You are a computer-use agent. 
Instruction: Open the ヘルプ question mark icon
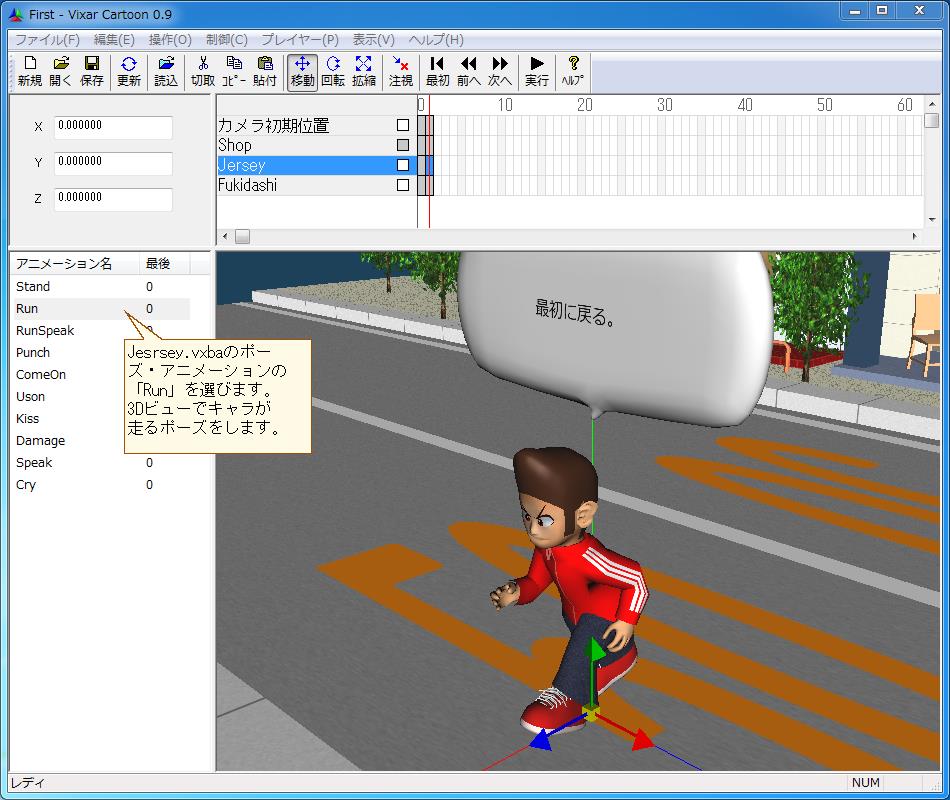(573, 71)
